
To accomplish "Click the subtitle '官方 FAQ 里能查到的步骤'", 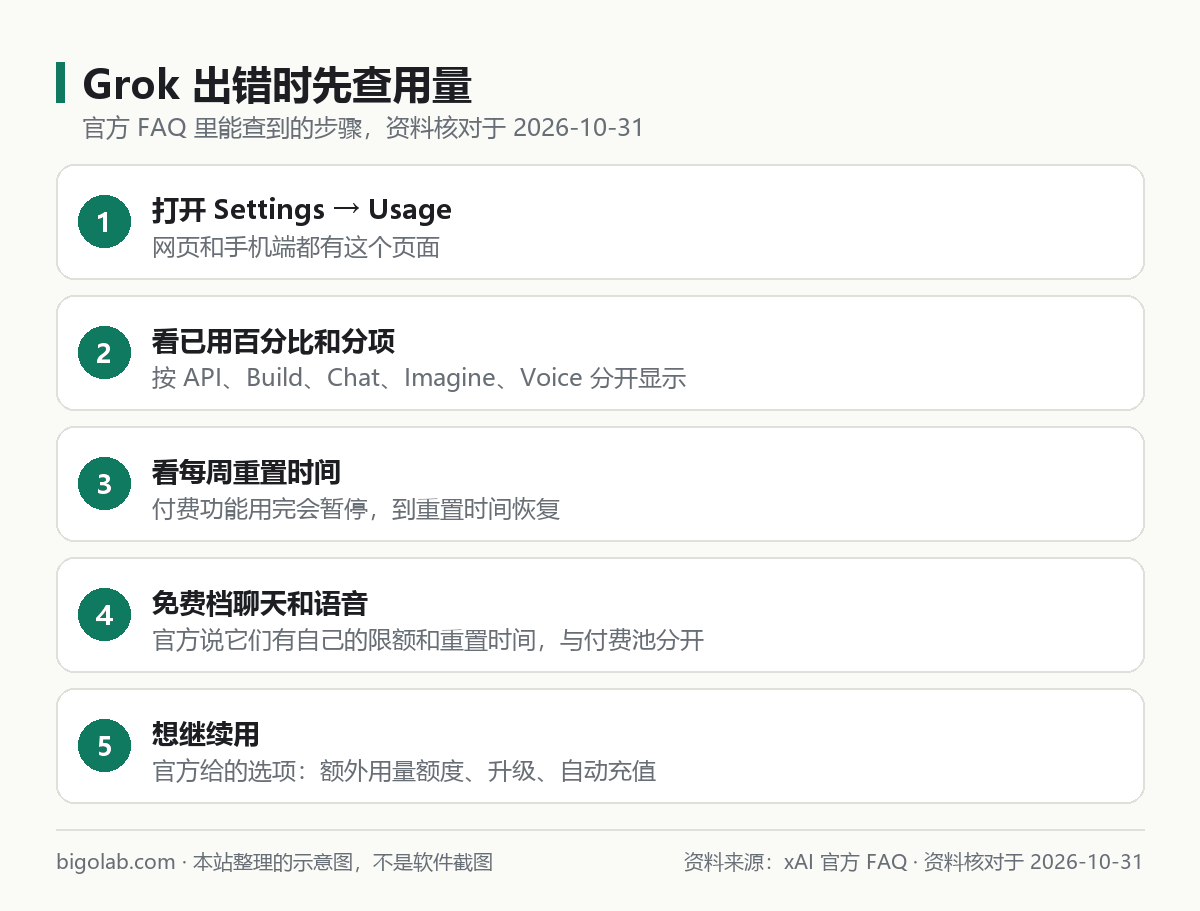I will point(225,129).
